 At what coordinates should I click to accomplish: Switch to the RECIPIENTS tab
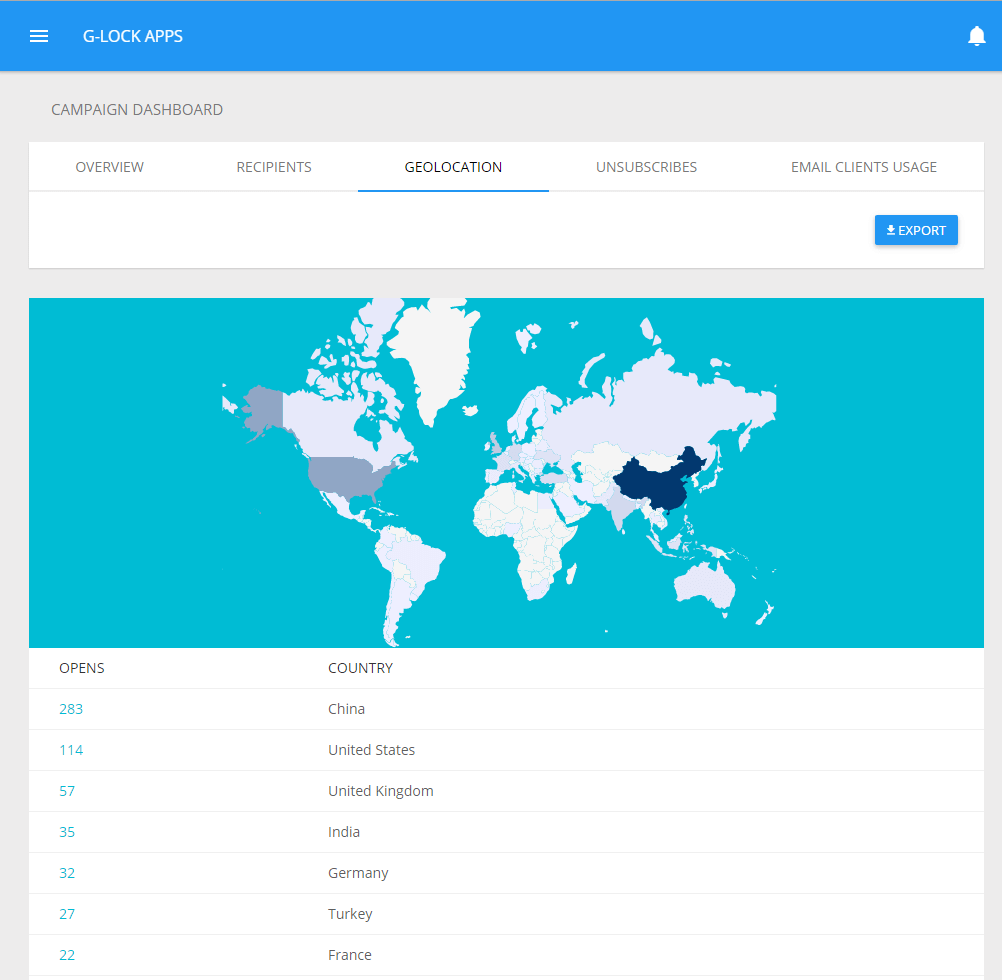(274, 167)
